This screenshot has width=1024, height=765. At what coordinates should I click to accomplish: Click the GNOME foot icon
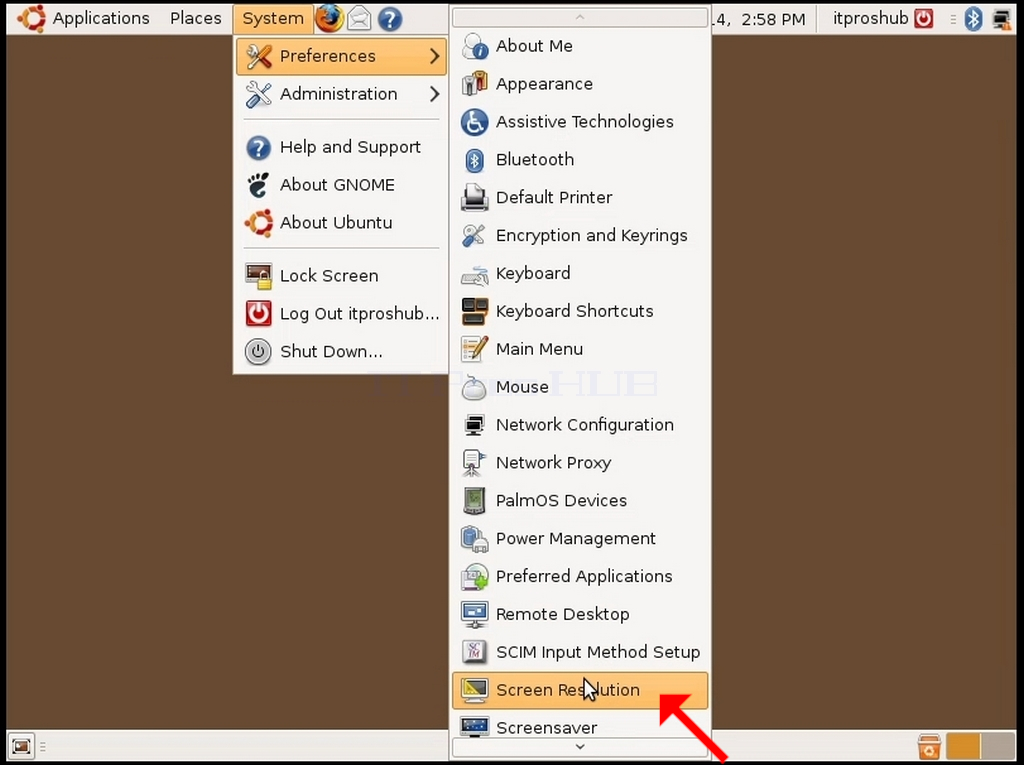point(259,186)
